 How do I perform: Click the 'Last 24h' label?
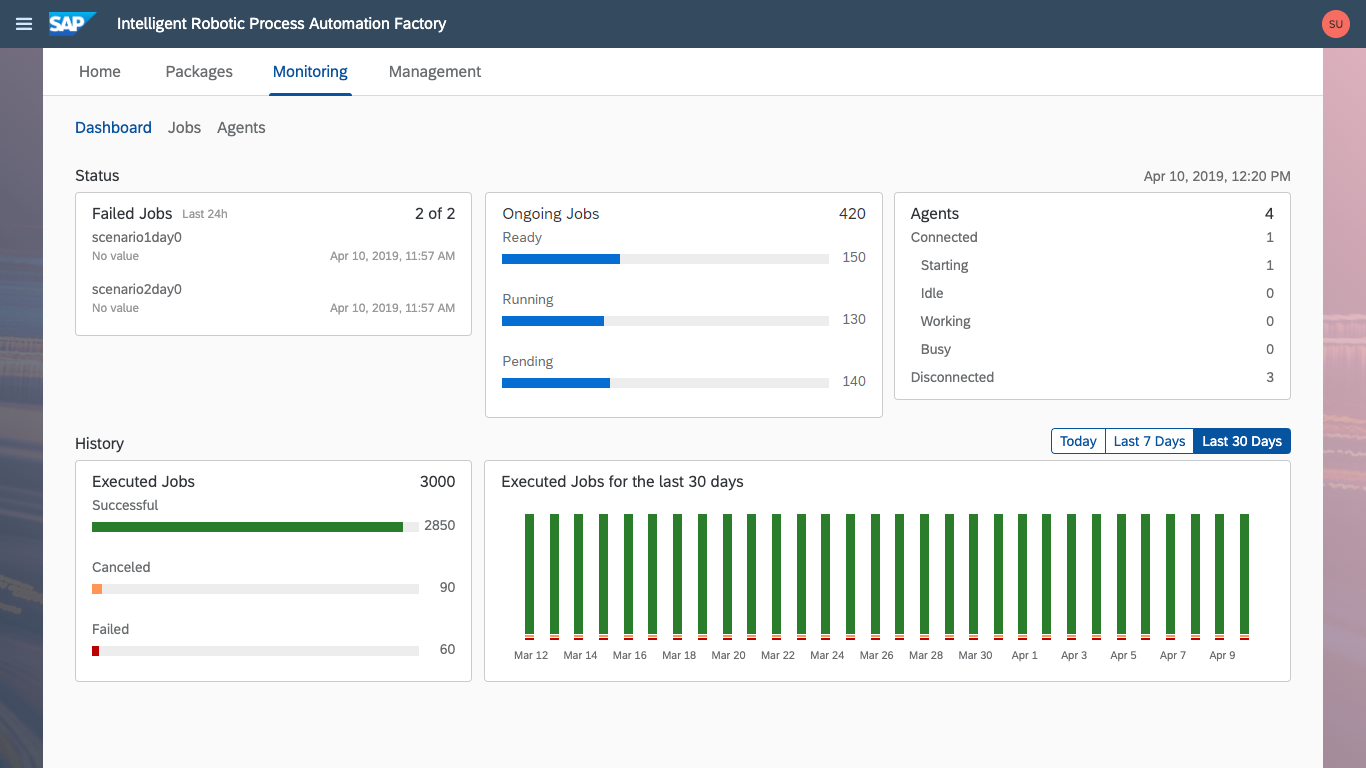point(205,214)
